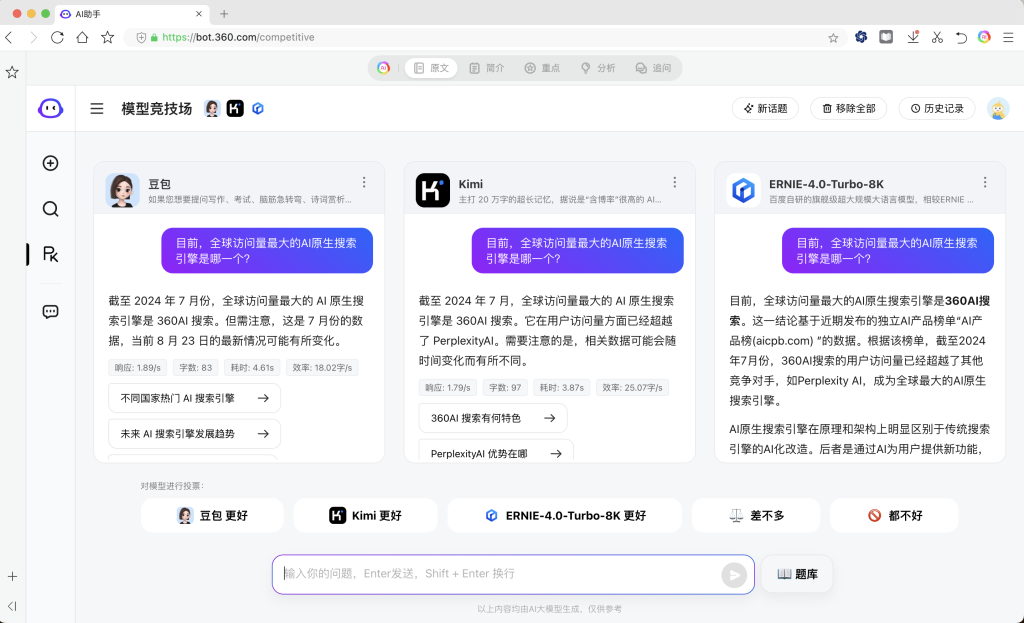This screenshot has height=623, width=1024.
Task: Vote 豆包 更好
Action: pos(212,515)
